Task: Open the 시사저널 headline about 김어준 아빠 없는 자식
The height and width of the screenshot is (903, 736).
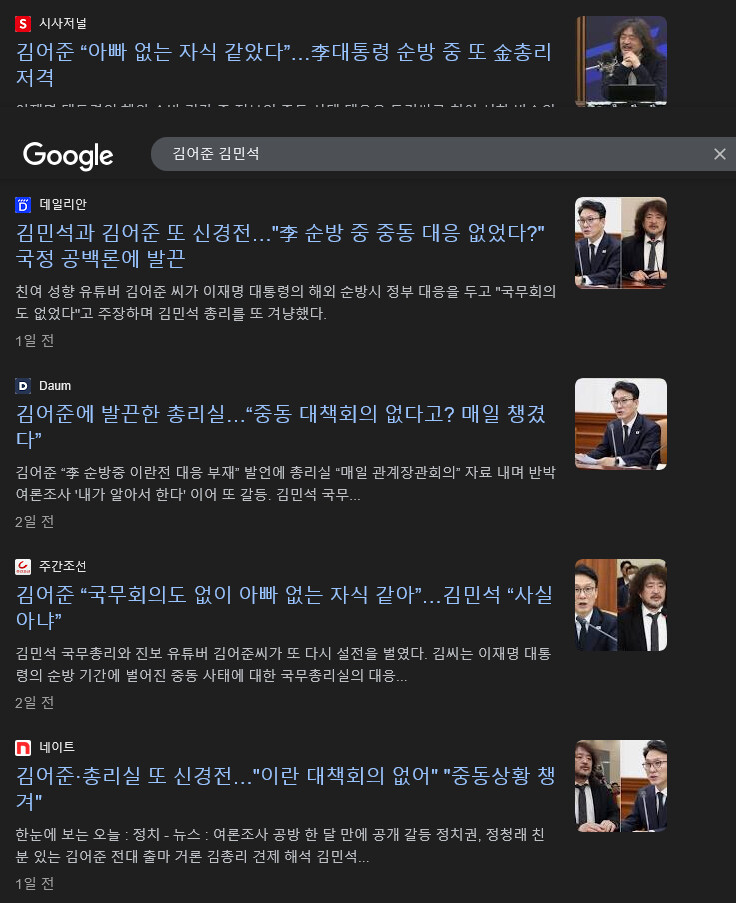Action: 283,64
